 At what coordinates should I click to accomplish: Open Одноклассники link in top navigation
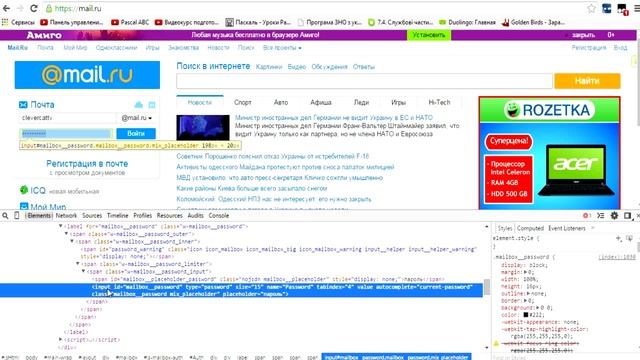(x=116, y=48)
